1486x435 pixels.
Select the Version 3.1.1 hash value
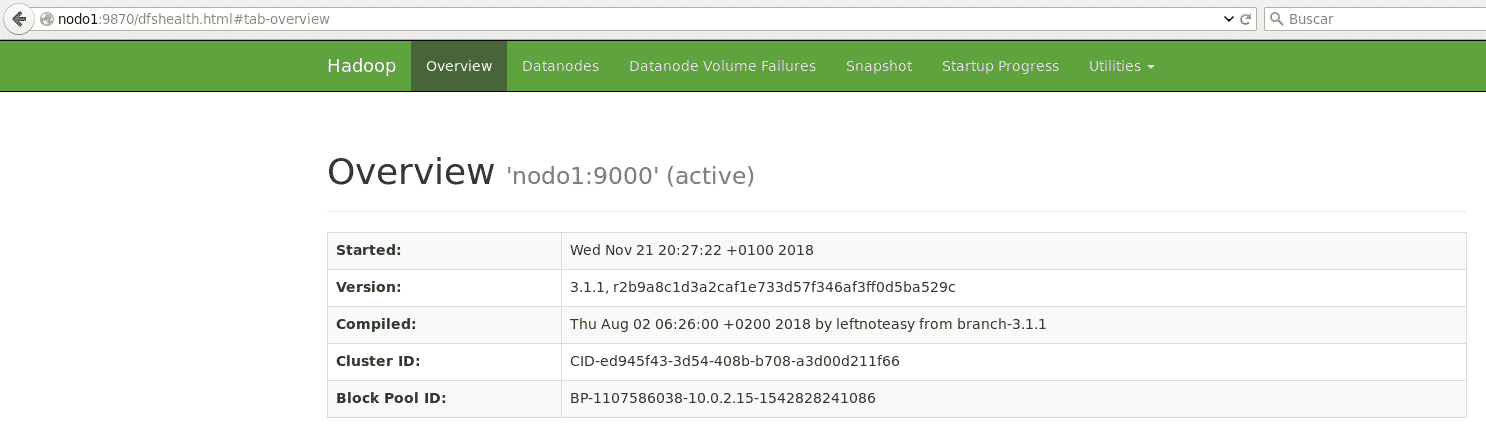(x=762, y=287)
